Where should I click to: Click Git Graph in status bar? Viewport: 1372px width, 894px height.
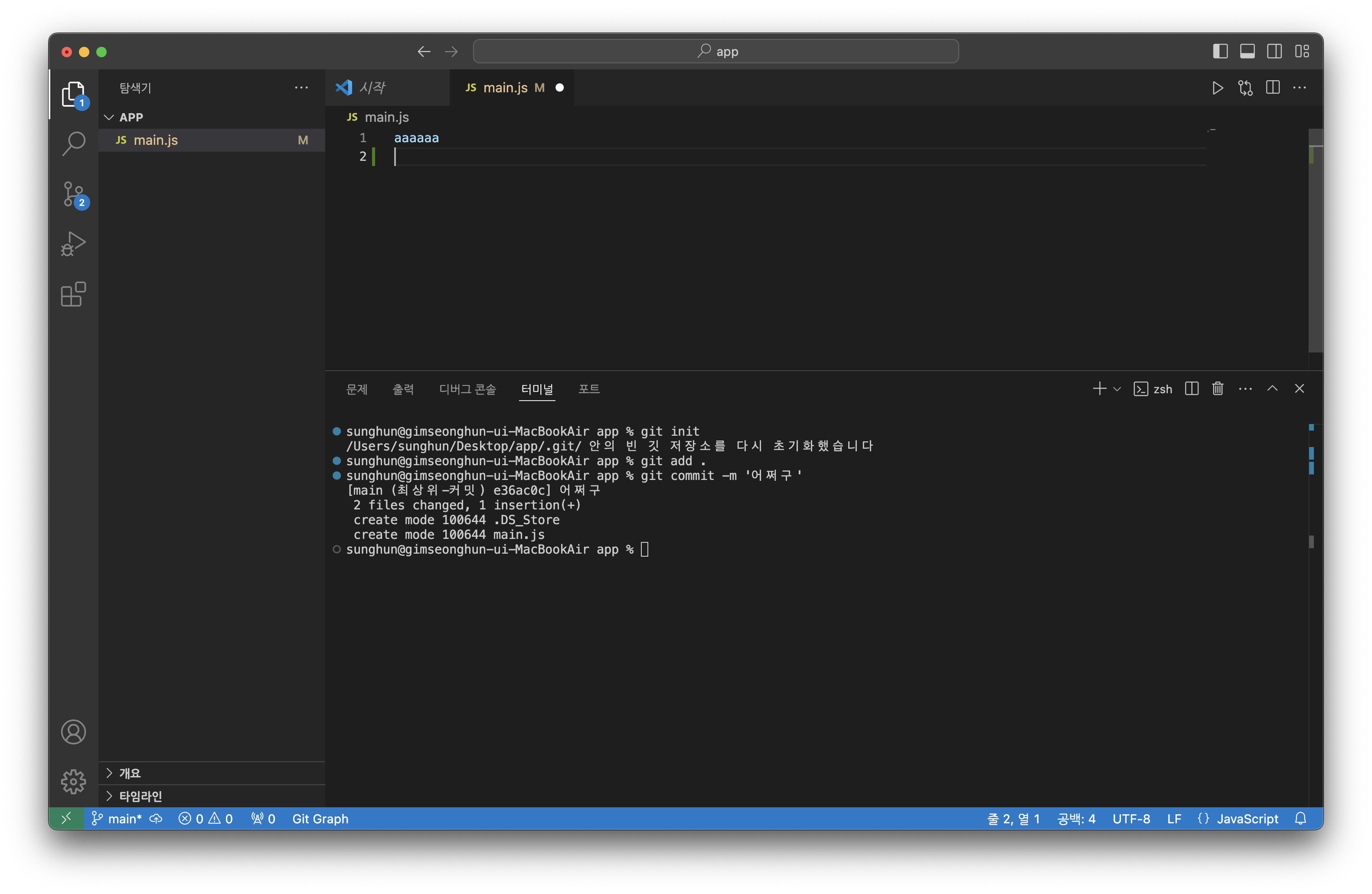click(x=320, y=819)
